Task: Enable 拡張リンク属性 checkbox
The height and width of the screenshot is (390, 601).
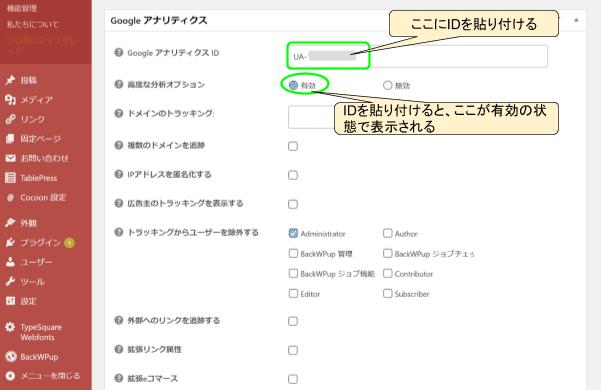Action: [293, 350]
